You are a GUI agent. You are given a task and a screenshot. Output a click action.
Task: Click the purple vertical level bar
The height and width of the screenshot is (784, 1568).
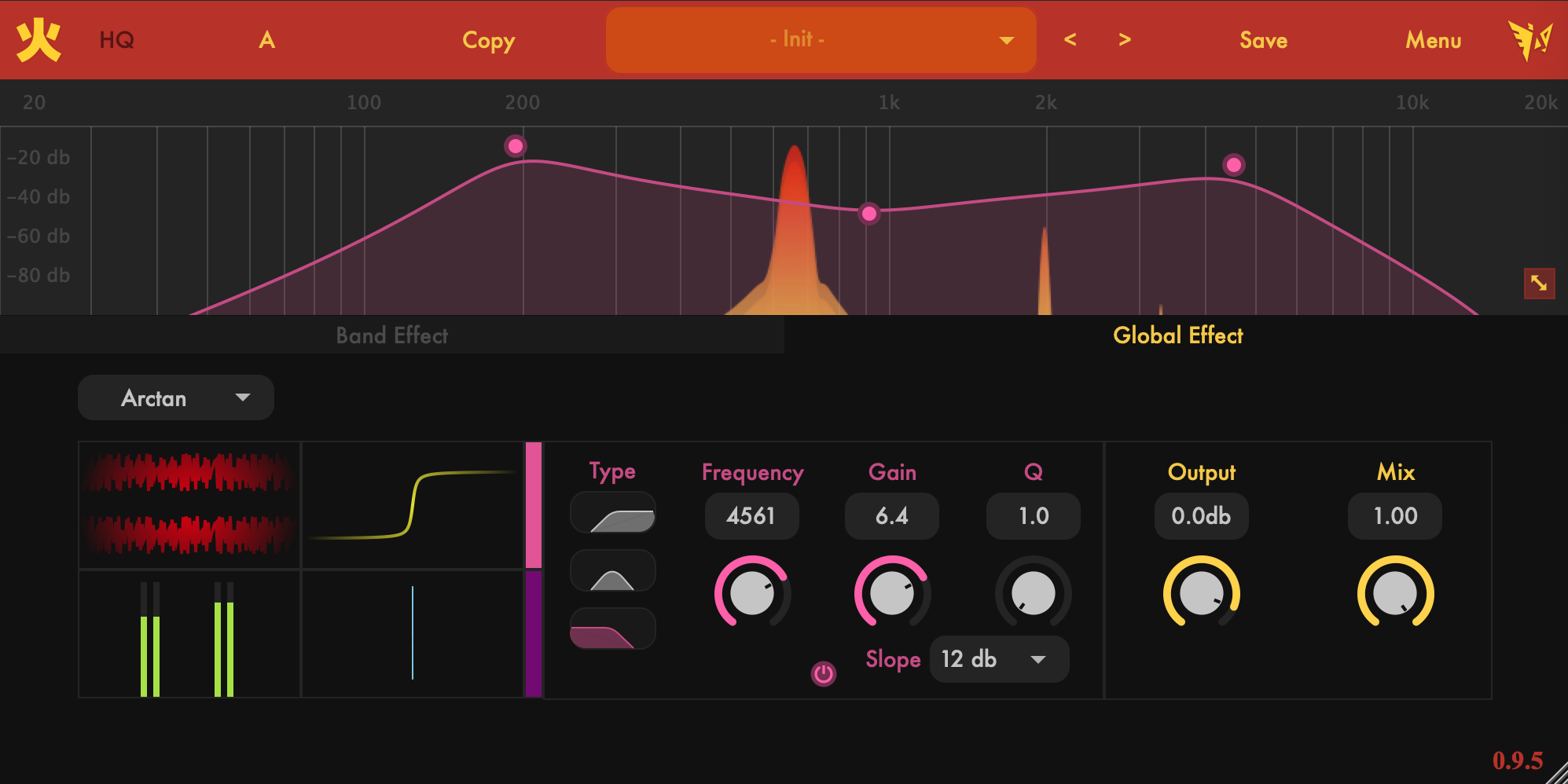click(x=534, y=635)
